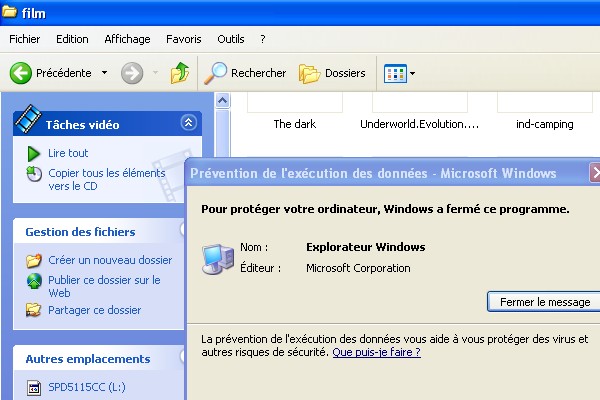Click Partager ce dossier link

95,310
